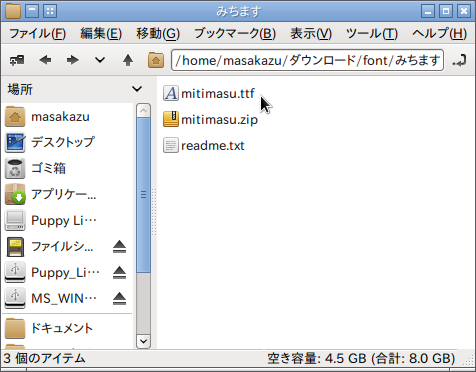Screen dimensions: 476x372
Task: Expand the 場所 side pane dropdown
Action: coord(137,89)
